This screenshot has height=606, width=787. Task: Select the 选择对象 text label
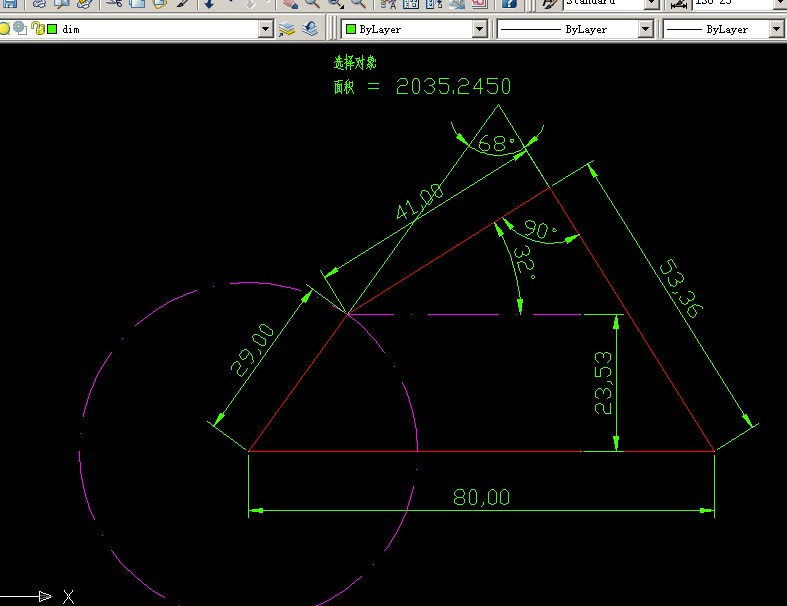[x=355, y=63]
